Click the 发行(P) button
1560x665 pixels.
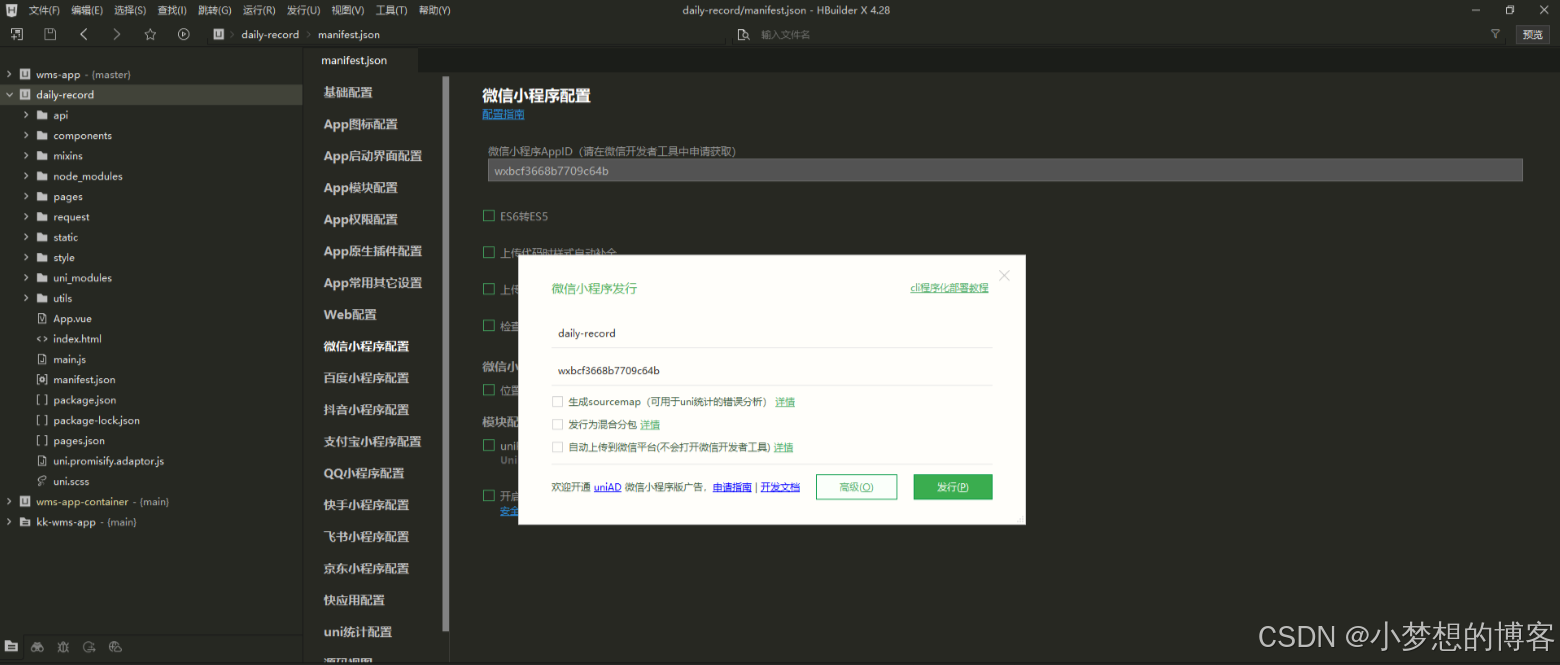pyautogui.click(x=953, y=487)
